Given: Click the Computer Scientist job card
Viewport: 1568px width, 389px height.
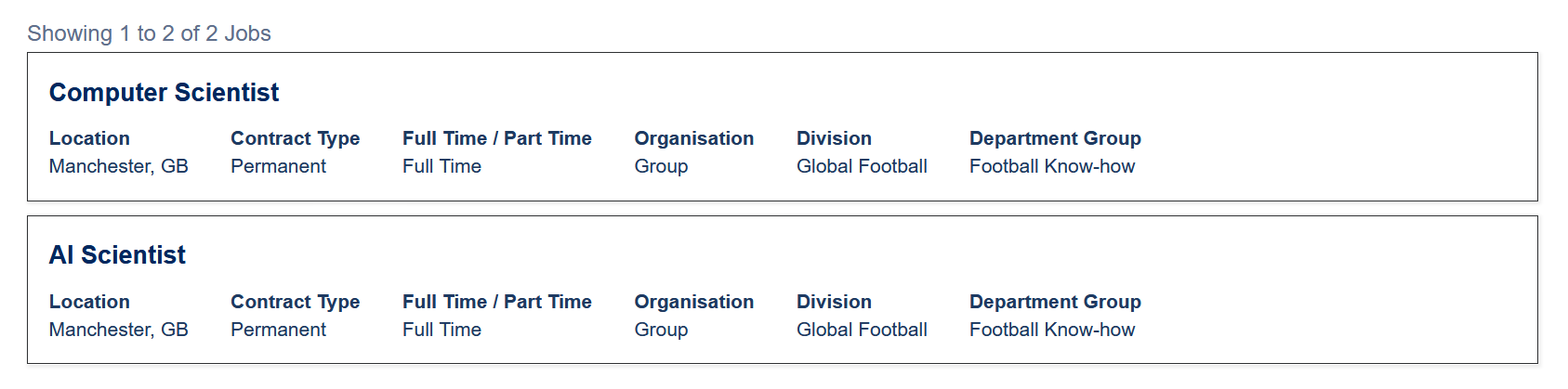Looking at the screenshot, I should click(x=783, y=126).
